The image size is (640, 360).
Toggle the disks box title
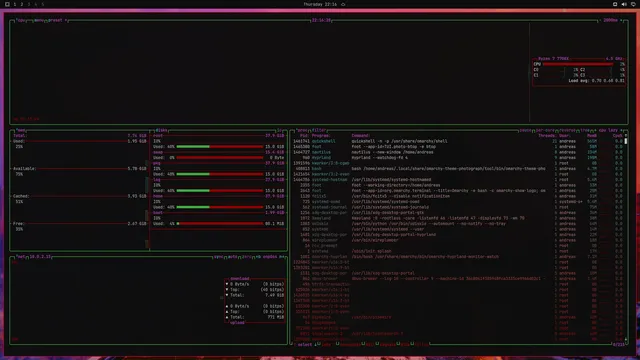tap(161, 130)
